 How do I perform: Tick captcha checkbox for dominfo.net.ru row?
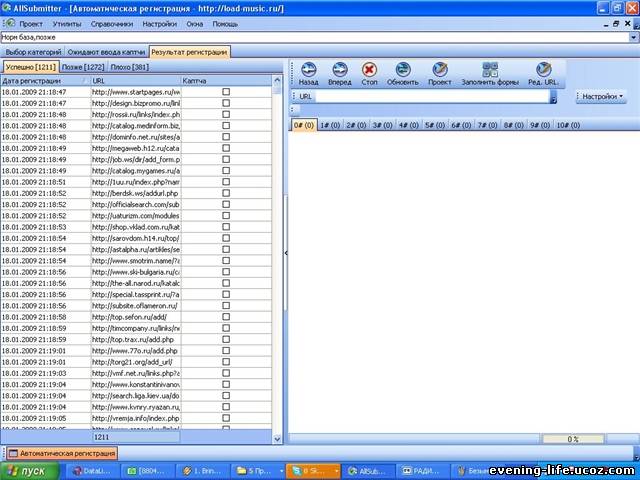pos(226,137)
